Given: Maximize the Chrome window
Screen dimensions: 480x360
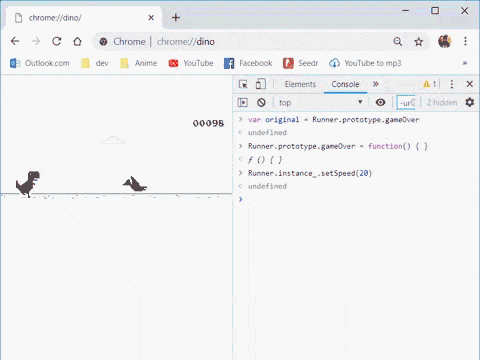Looking at the screenshot, I should pos(435,11).
